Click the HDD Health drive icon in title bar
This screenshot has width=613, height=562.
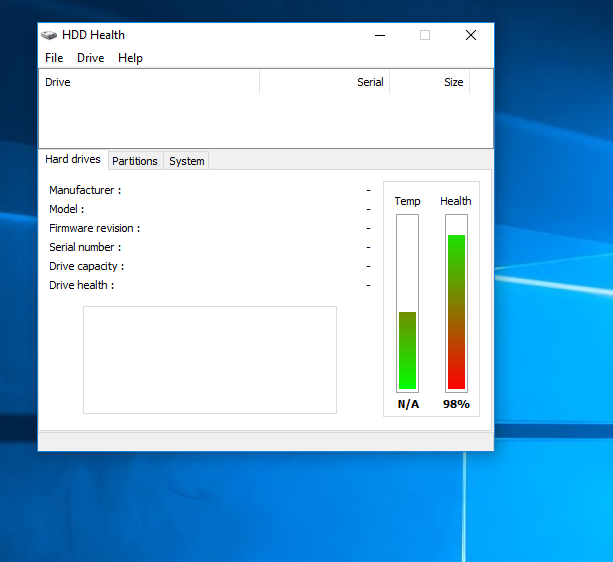pyautogui.click(x=49, y=35)
